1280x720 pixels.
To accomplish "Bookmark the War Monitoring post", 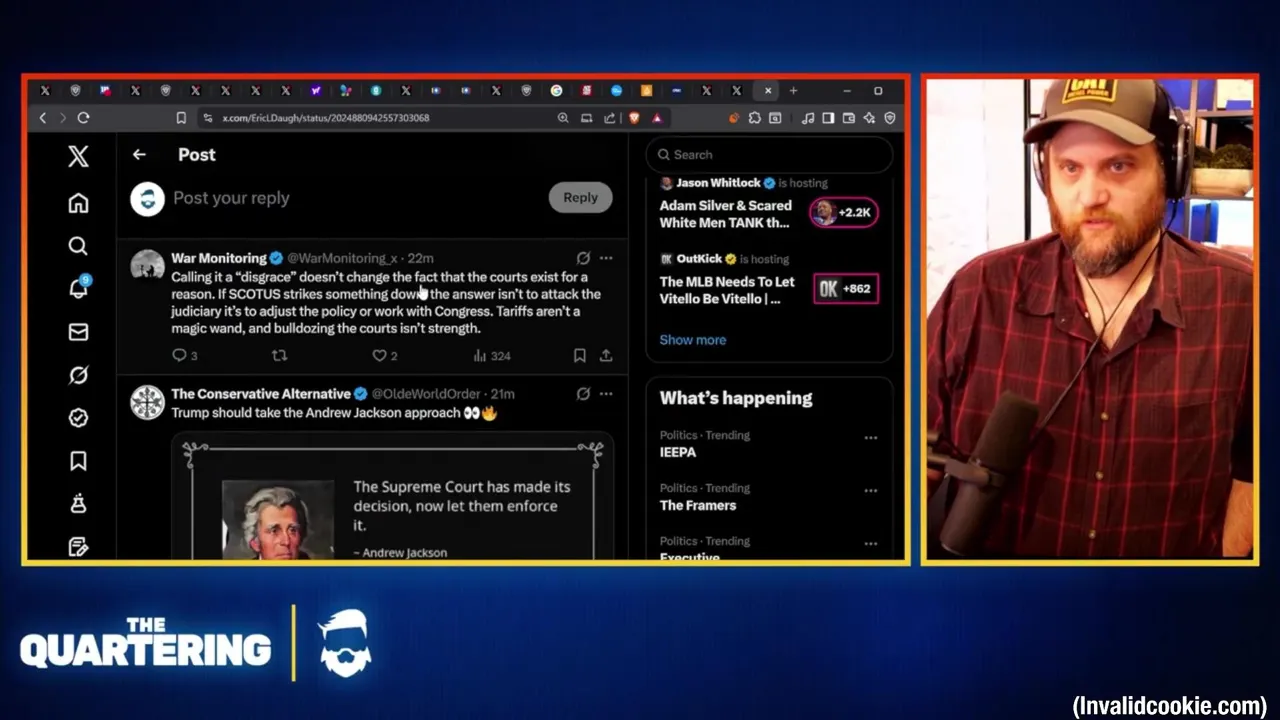I will tap(579, 355).
